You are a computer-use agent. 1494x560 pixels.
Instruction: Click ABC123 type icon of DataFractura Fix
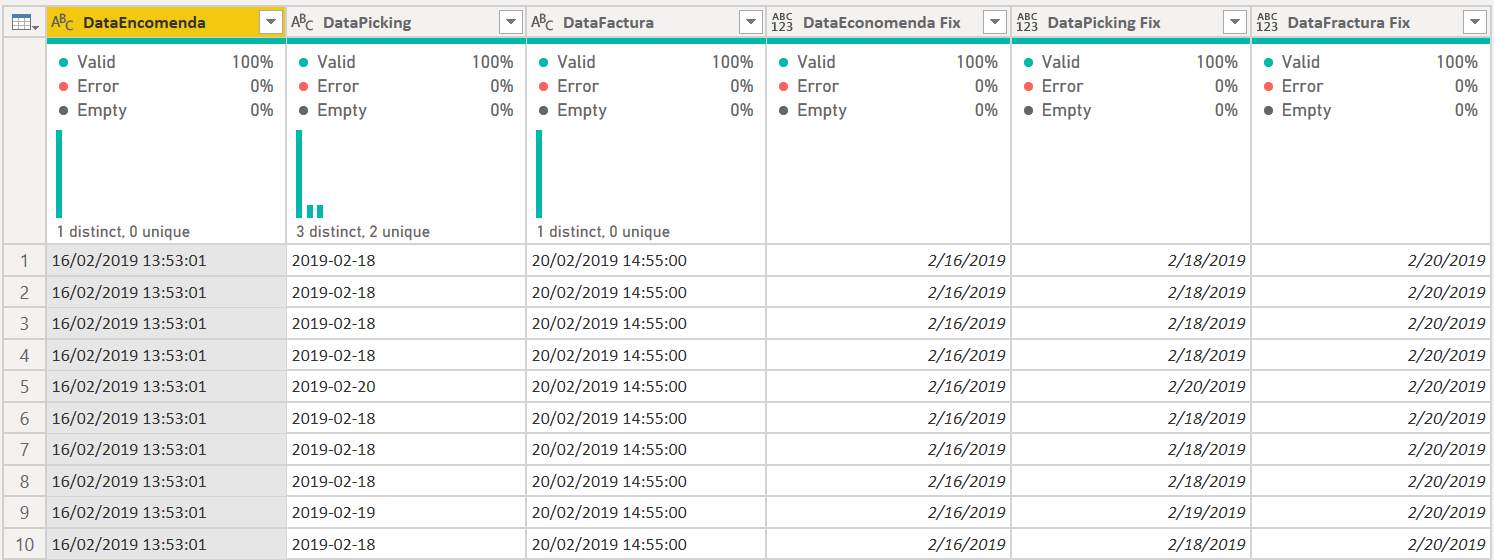1267,22
